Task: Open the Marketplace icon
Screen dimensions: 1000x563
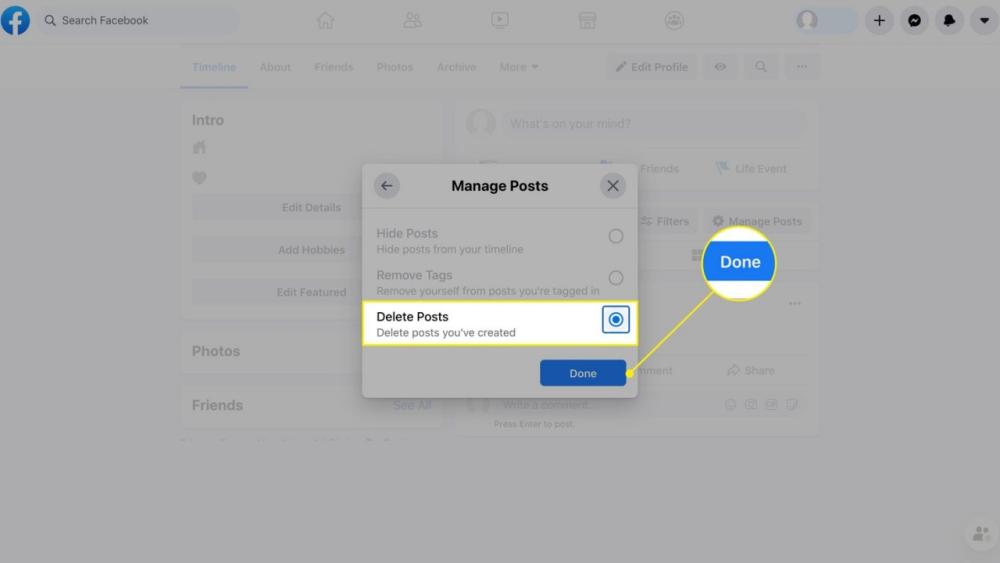Action: point(587,20)
